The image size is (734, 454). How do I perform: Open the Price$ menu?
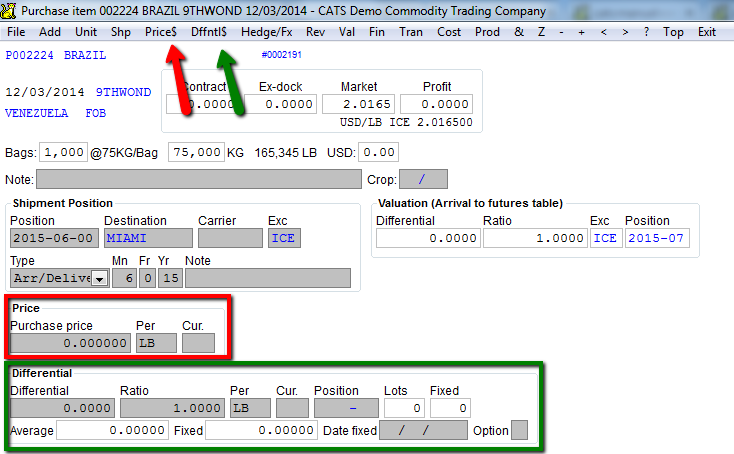(161, 32)
